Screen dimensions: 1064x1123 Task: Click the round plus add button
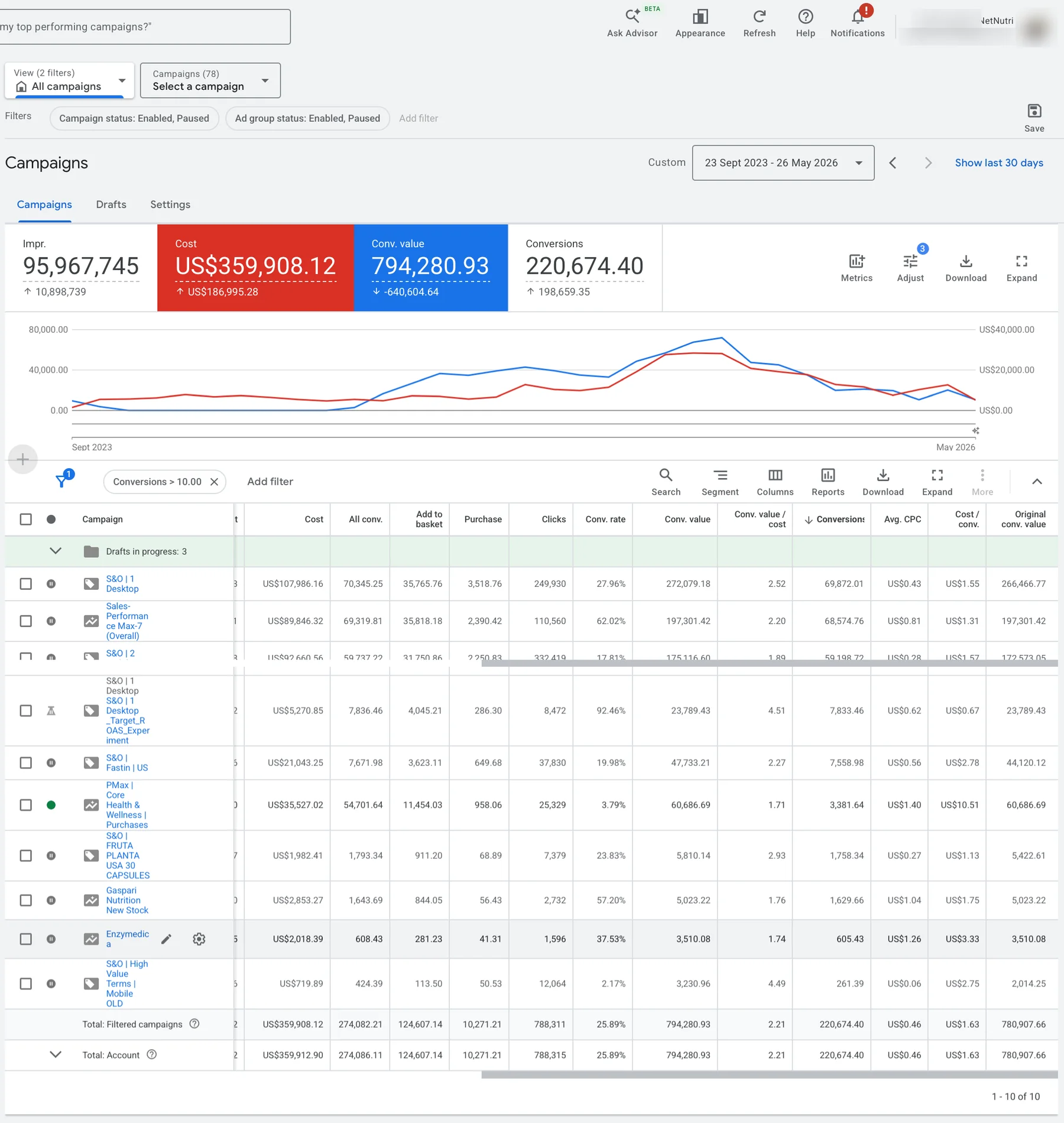23,459
